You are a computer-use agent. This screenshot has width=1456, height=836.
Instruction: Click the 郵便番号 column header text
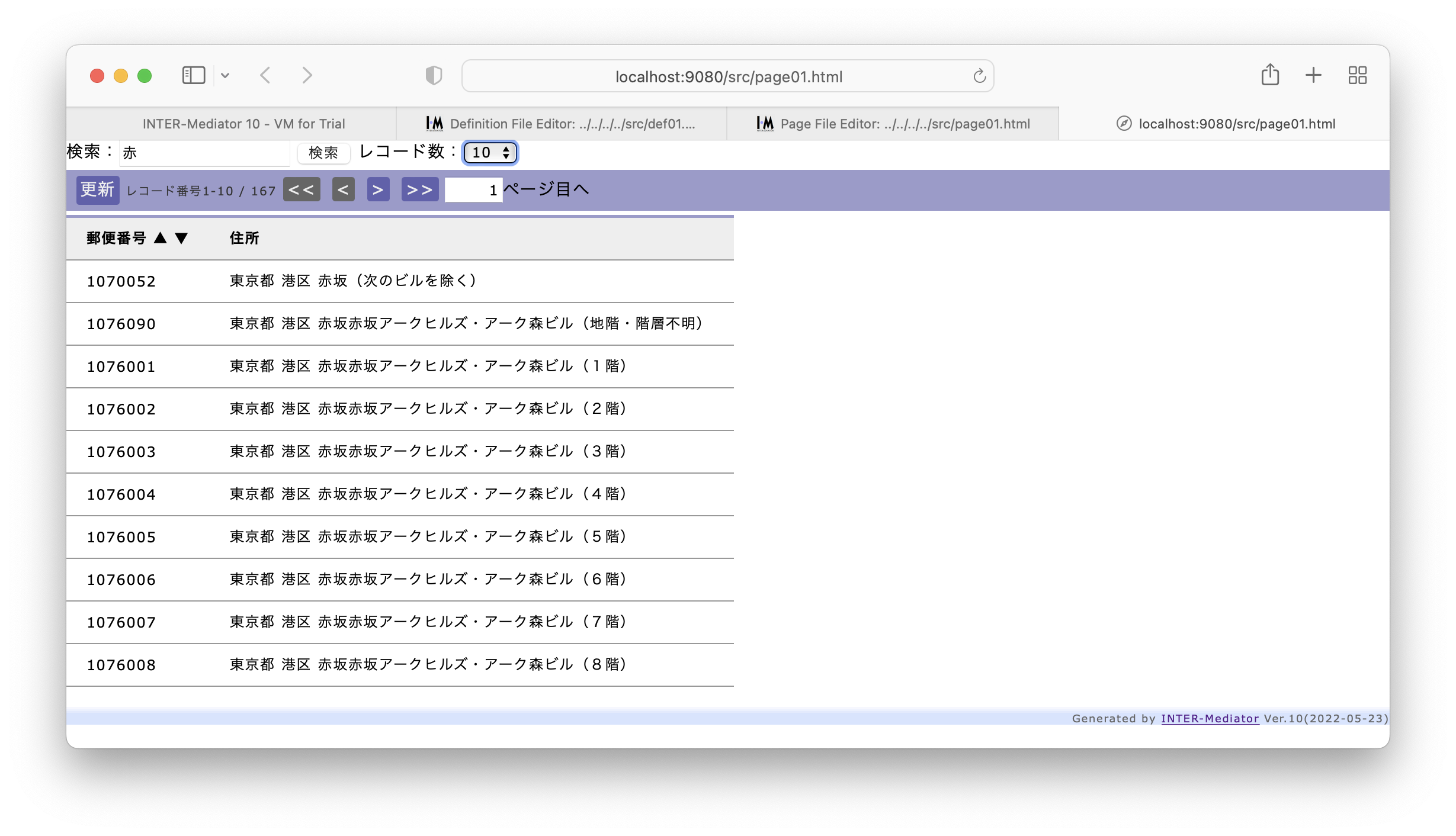point(116,238)
